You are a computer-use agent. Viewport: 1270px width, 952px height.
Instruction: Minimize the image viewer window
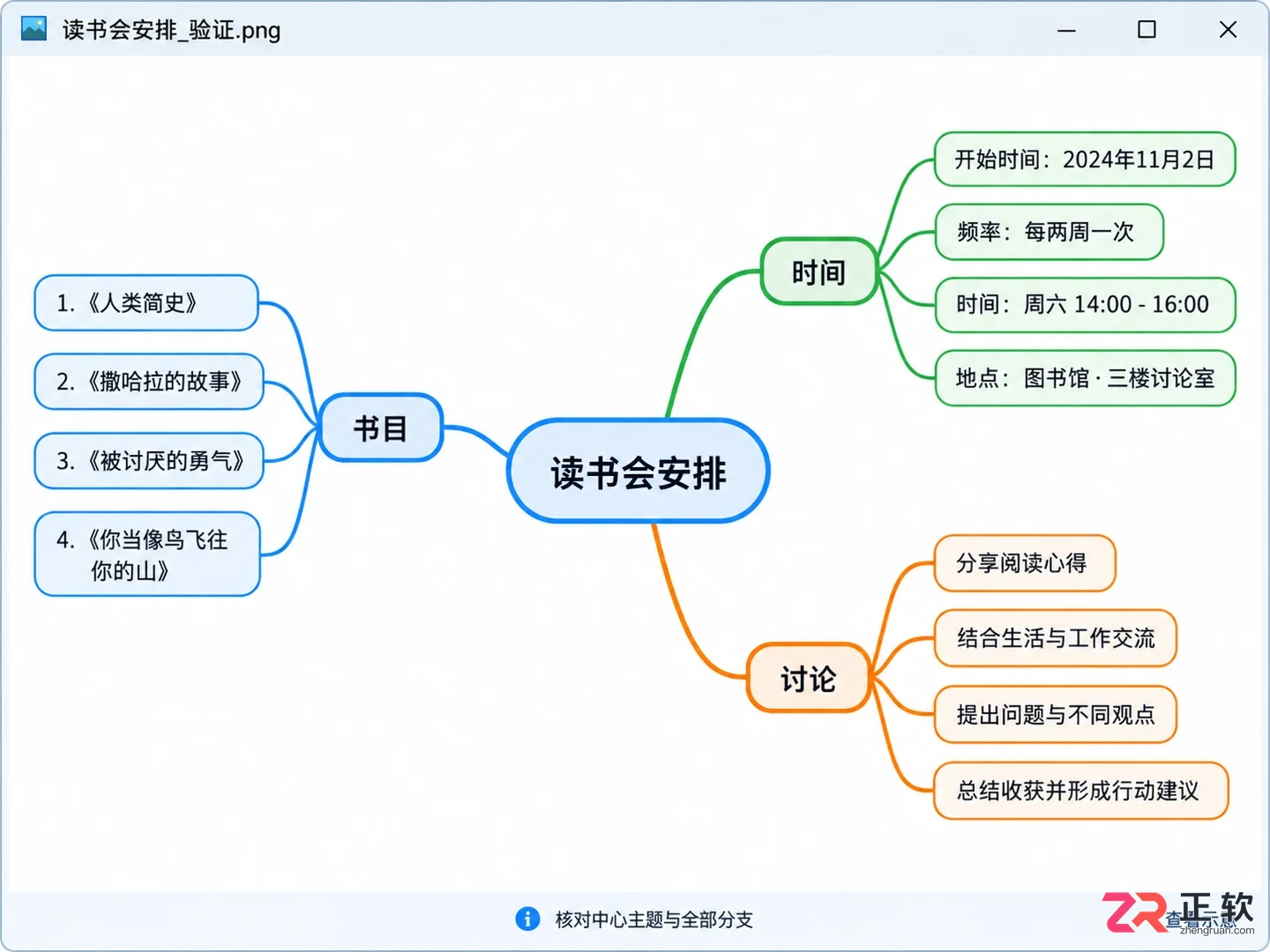[1067, 30]
